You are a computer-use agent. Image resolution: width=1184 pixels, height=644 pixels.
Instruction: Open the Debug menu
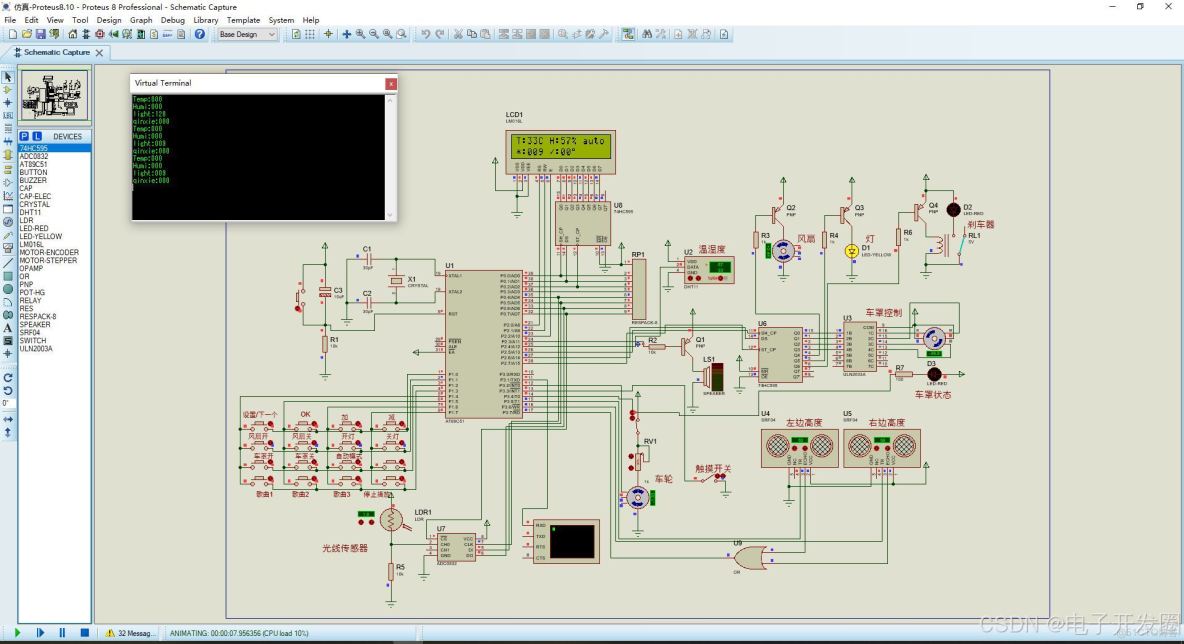coord(172,20)
